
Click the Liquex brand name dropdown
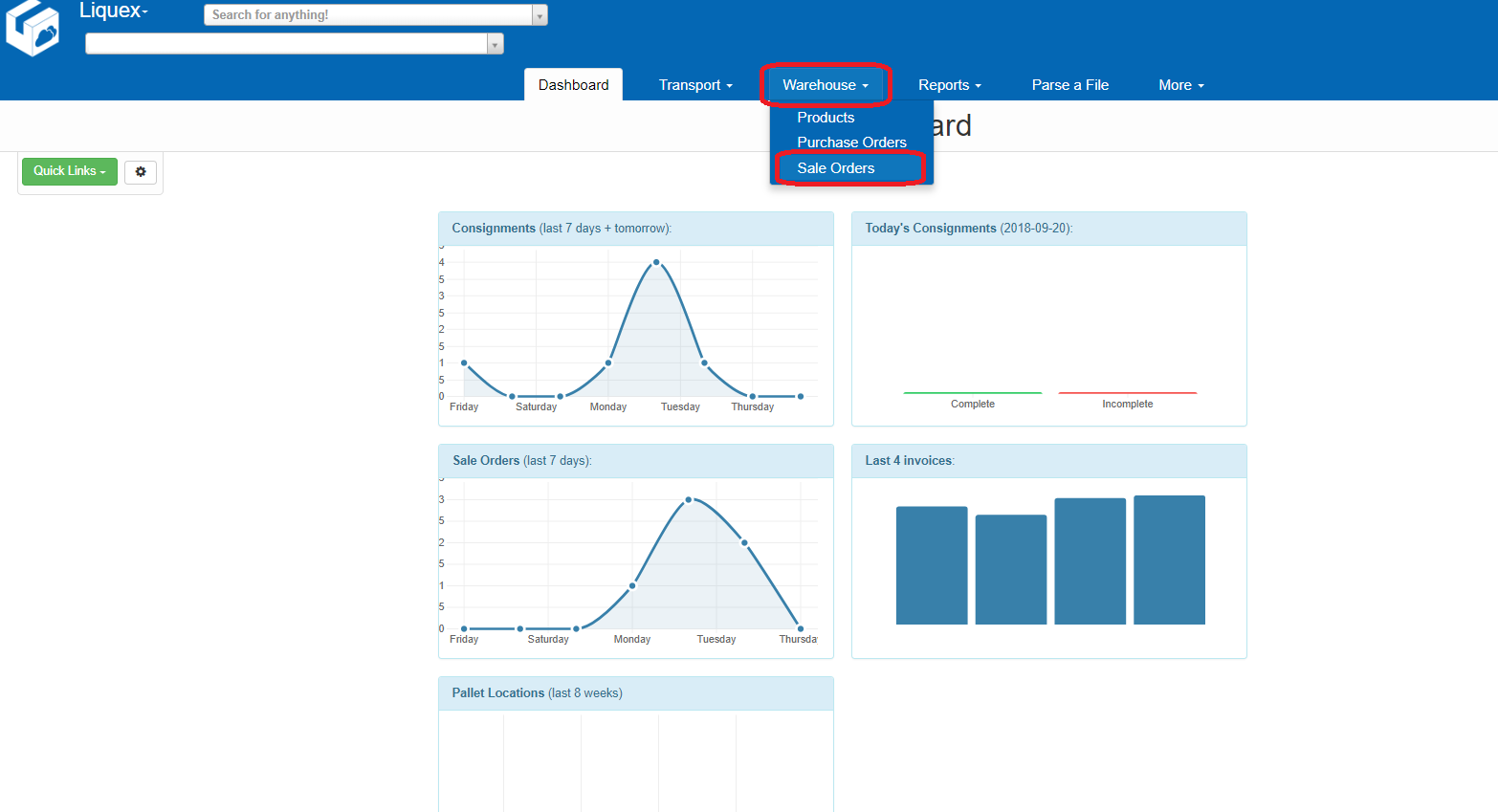(x=114, y=11)
